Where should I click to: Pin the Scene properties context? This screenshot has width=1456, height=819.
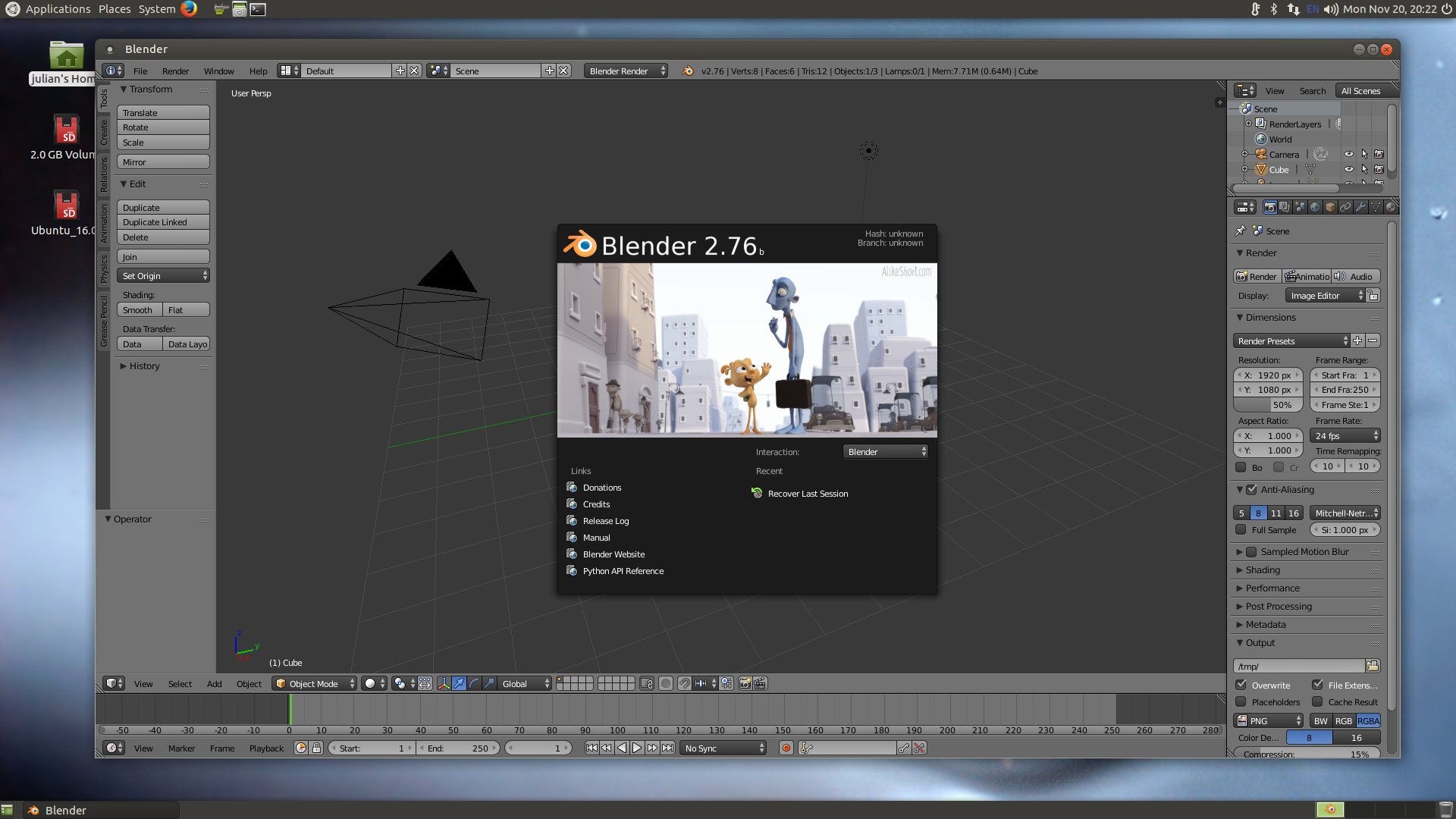pos(1241,231)
